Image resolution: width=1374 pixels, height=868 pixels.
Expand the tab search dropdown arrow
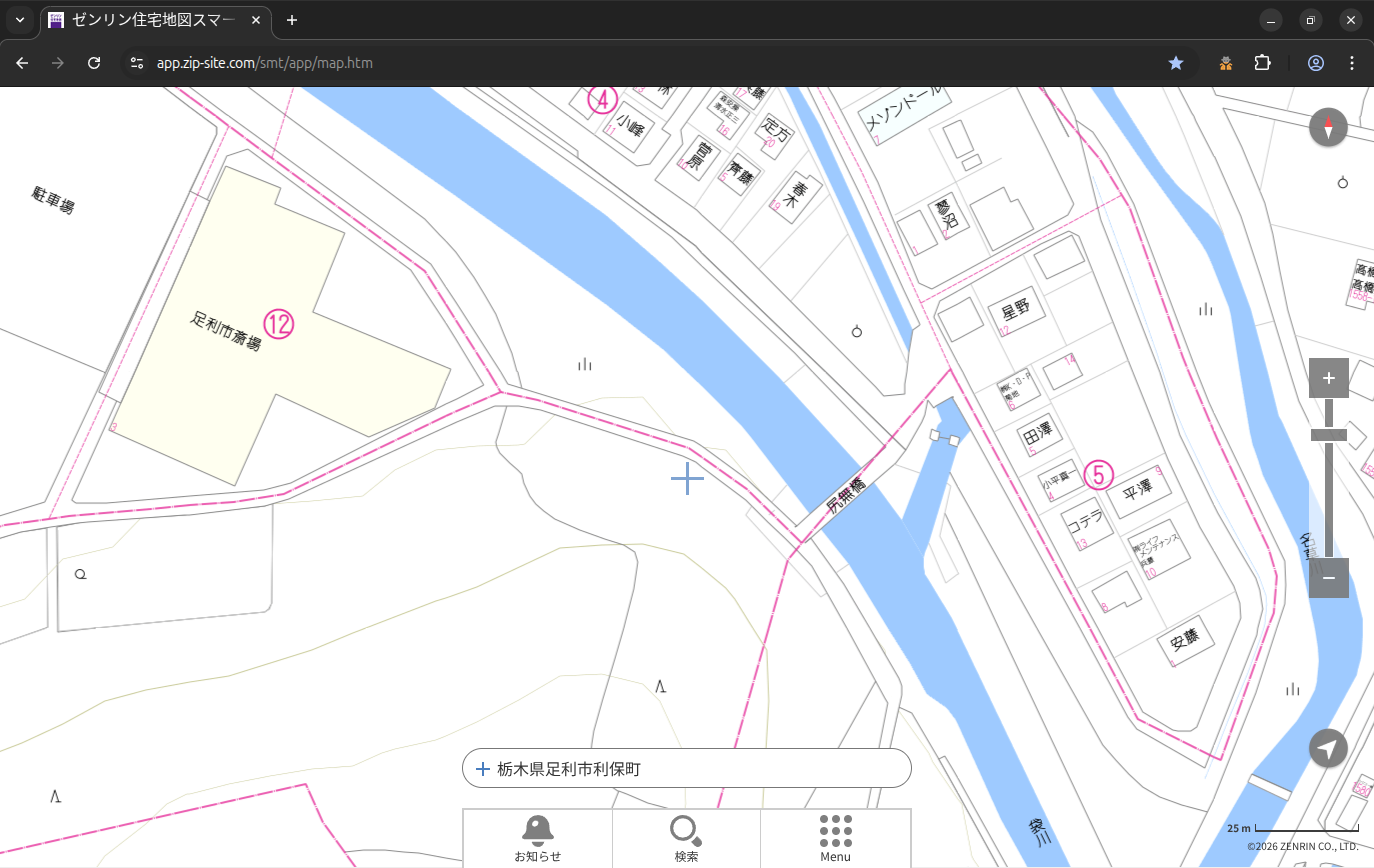point(20,20)
